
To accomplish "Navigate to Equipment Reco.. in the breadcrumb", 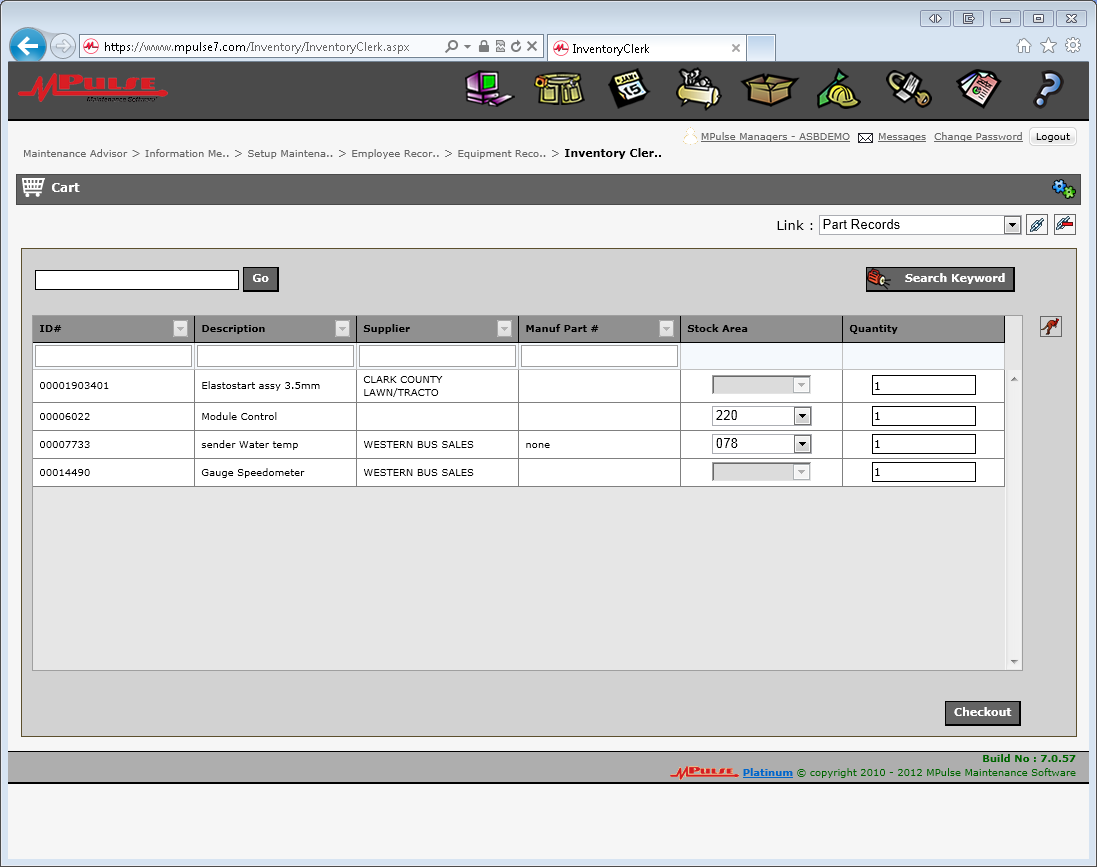I will coord(501,153).
